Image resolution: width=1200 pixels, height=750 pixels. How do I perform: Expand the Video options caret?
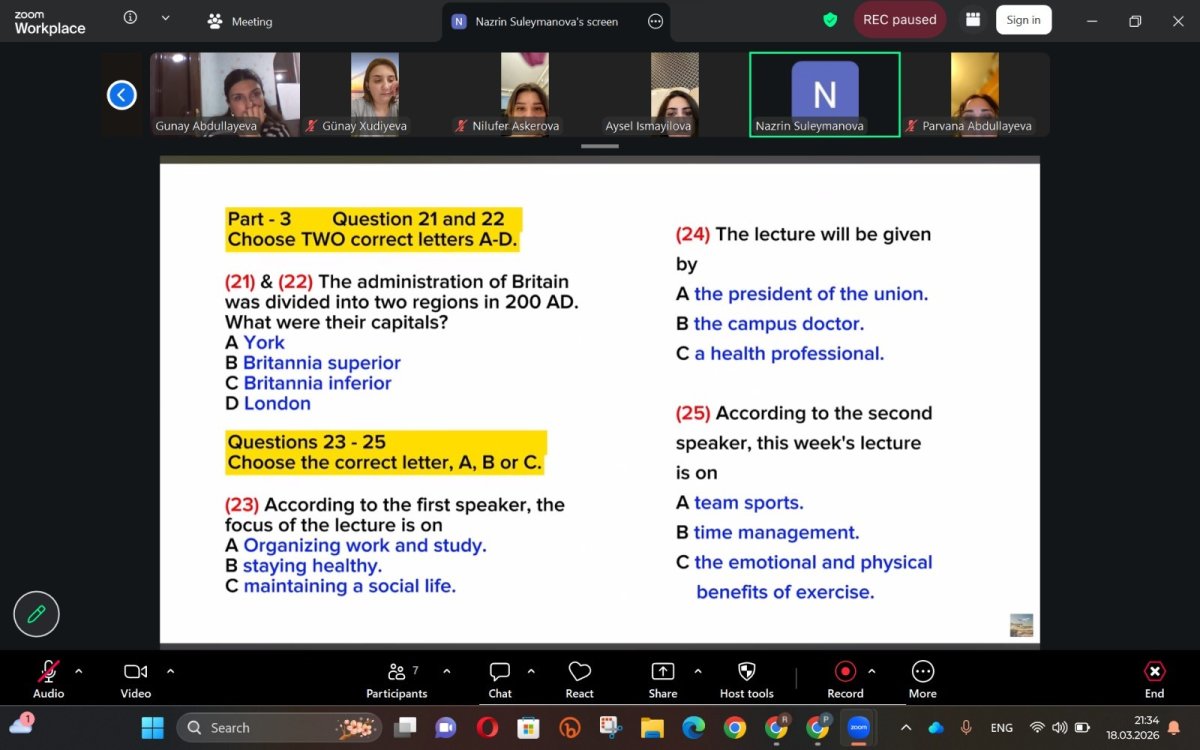(x=170, y=671)
